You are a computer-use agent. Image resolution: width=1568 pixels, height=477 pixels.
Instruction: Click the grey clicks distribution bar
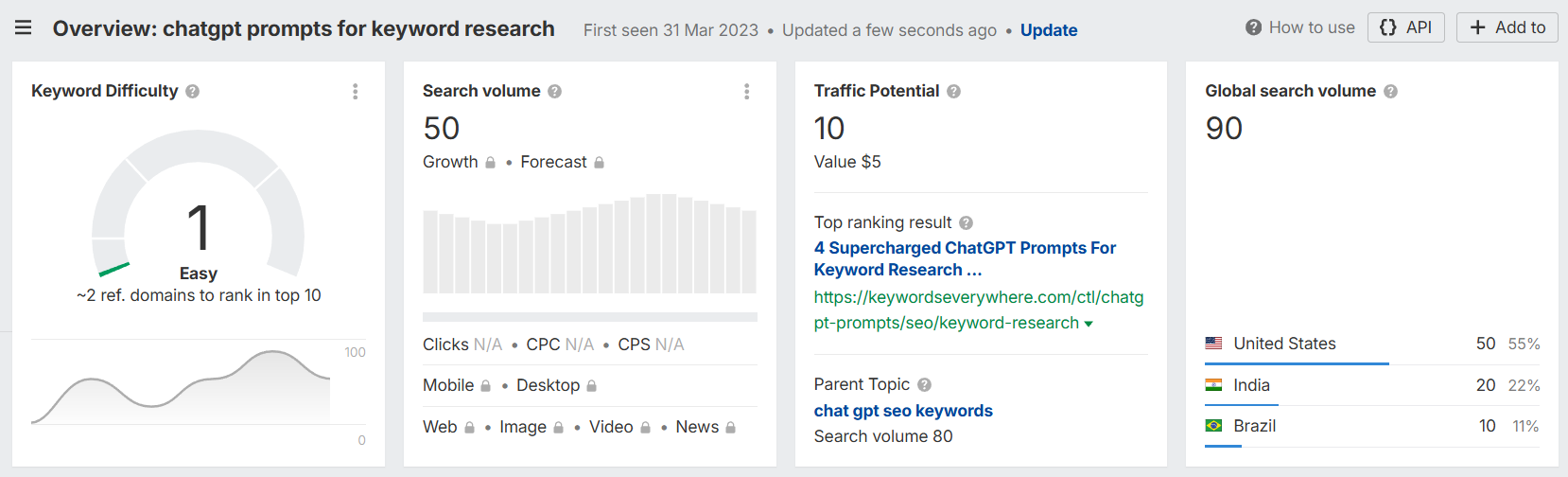[590, 317]
